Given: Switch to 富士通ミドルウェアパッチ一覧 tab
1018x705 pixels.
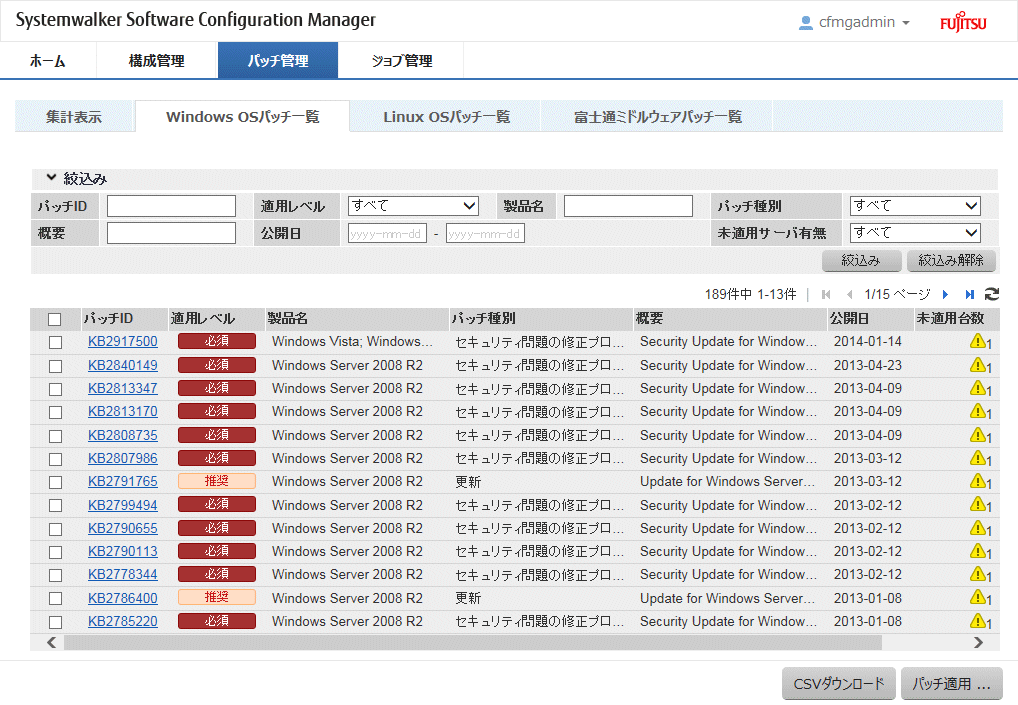Looking at the screenshot, I should tap(657, 117).
